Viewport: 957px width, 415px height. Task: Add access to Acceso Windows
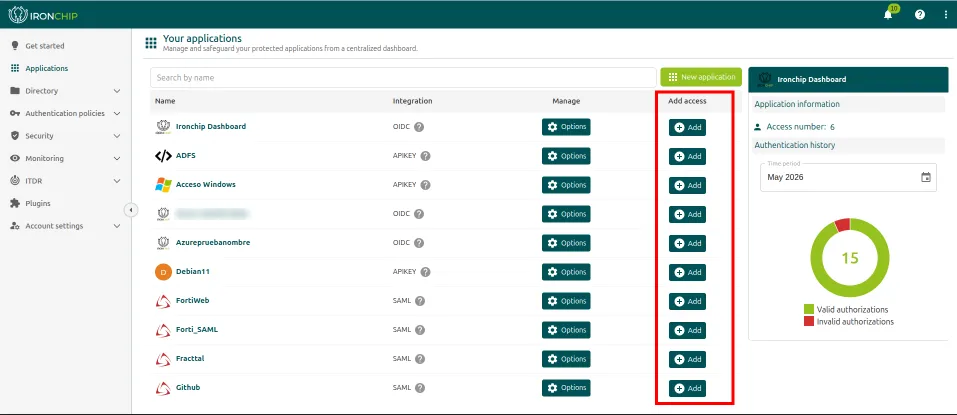pyautogui.click(x=687, y=186)
